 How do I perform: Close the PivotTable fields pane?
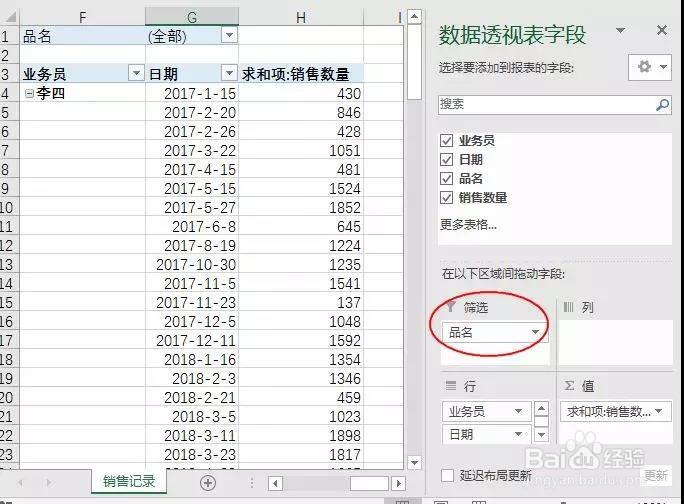pyautogui.click(x=662, y=30)
